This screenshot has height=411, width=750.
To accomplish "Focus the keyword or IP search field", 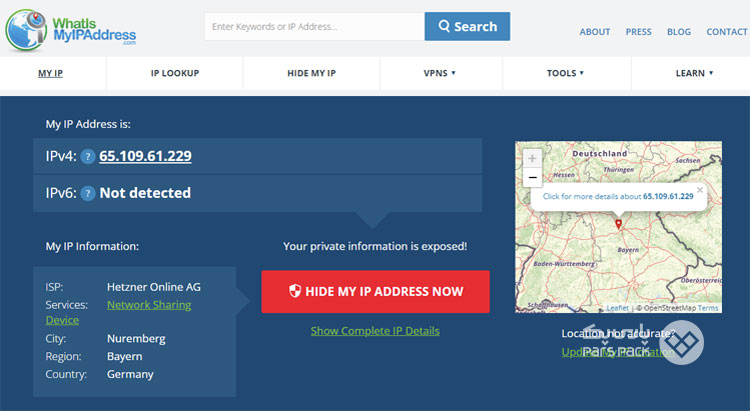I will 314,27.
